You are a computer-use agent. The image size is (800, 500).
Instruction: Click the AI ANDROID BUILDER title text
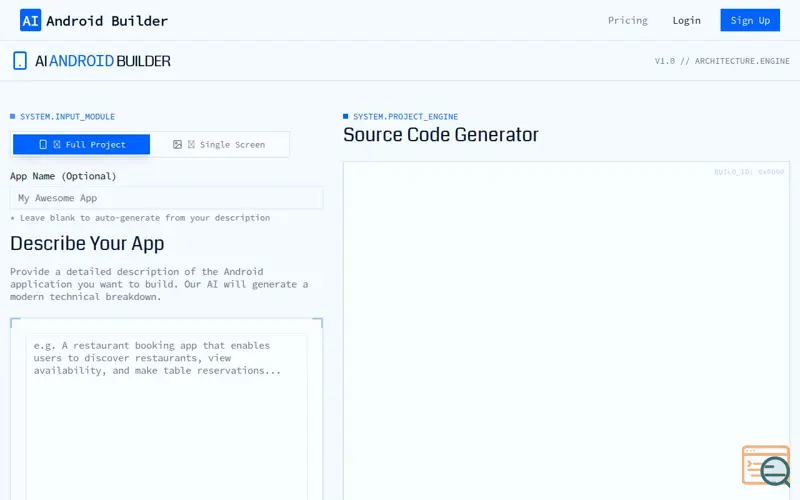click(x=103, y=61)
